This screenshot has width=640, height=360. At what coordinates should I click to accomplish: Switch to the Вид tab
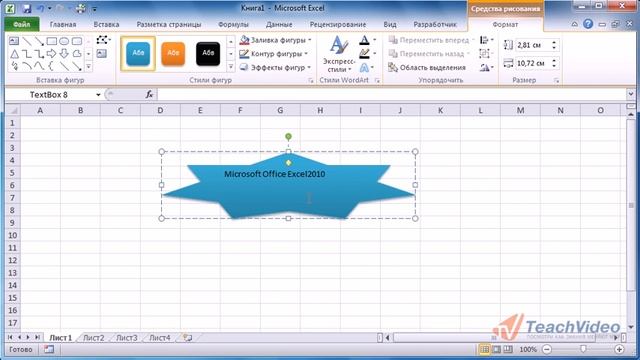(390, 24)
